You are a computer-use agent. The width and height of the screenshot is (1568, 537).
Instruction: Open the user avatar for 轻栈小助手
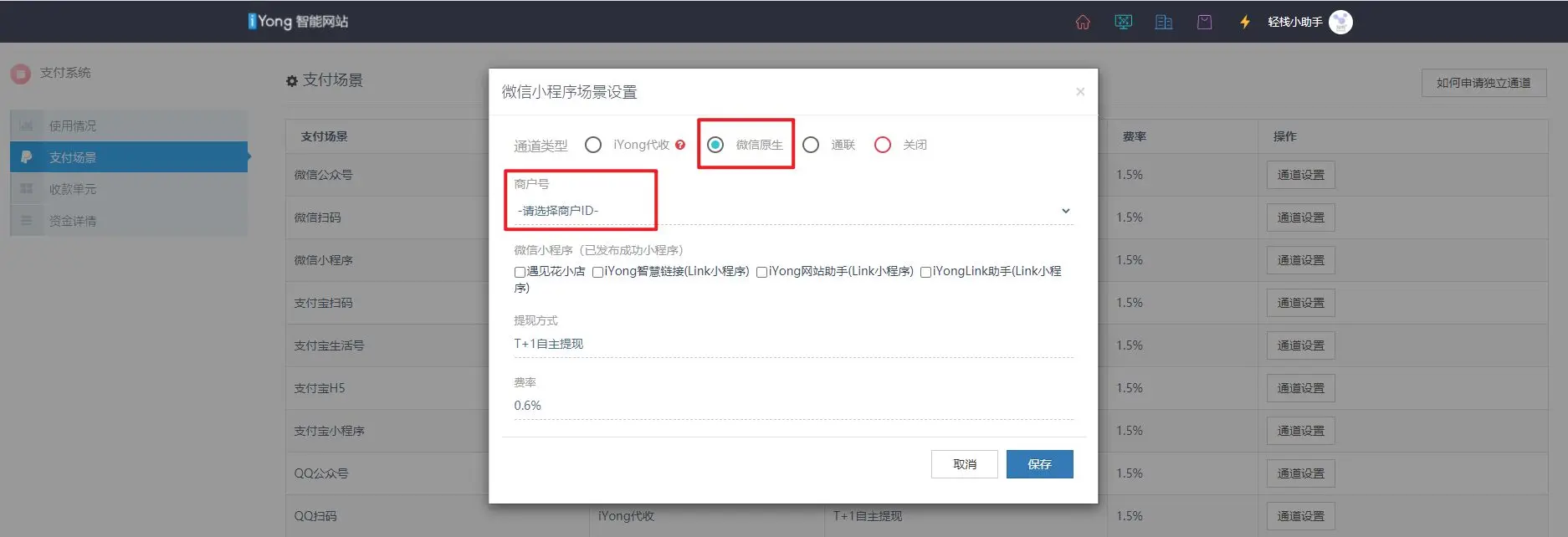[1340, 23]
